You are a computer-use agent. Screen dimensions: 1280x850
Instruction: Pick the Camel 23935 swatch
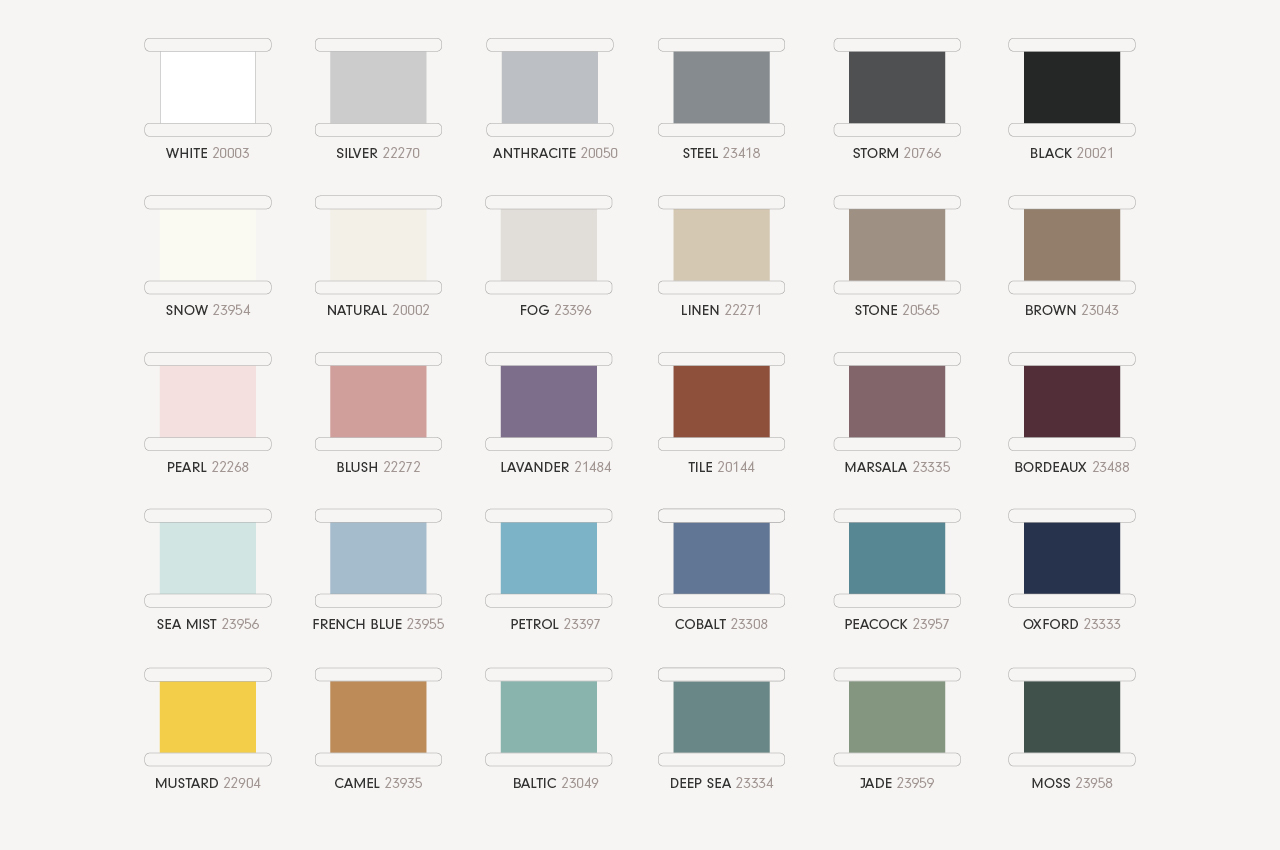[x=378, y=717]
